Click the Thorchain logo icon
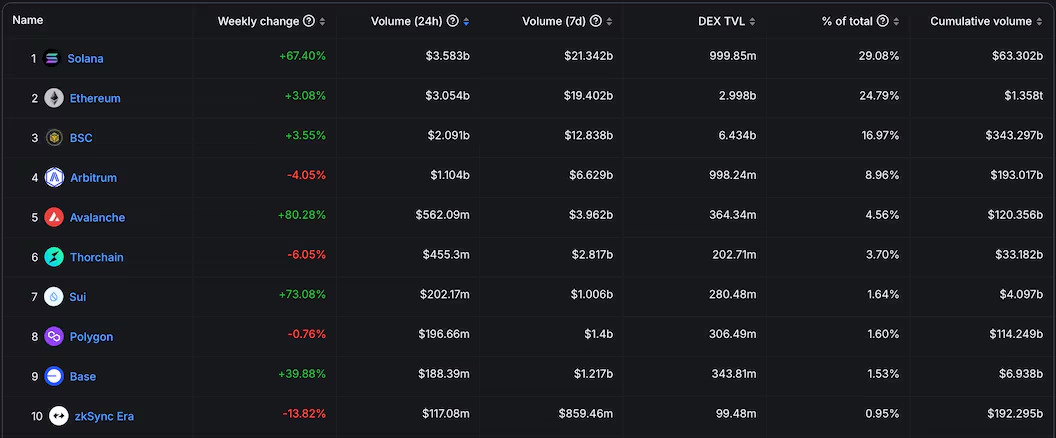The image size is (1056, 438). [54, 257]
